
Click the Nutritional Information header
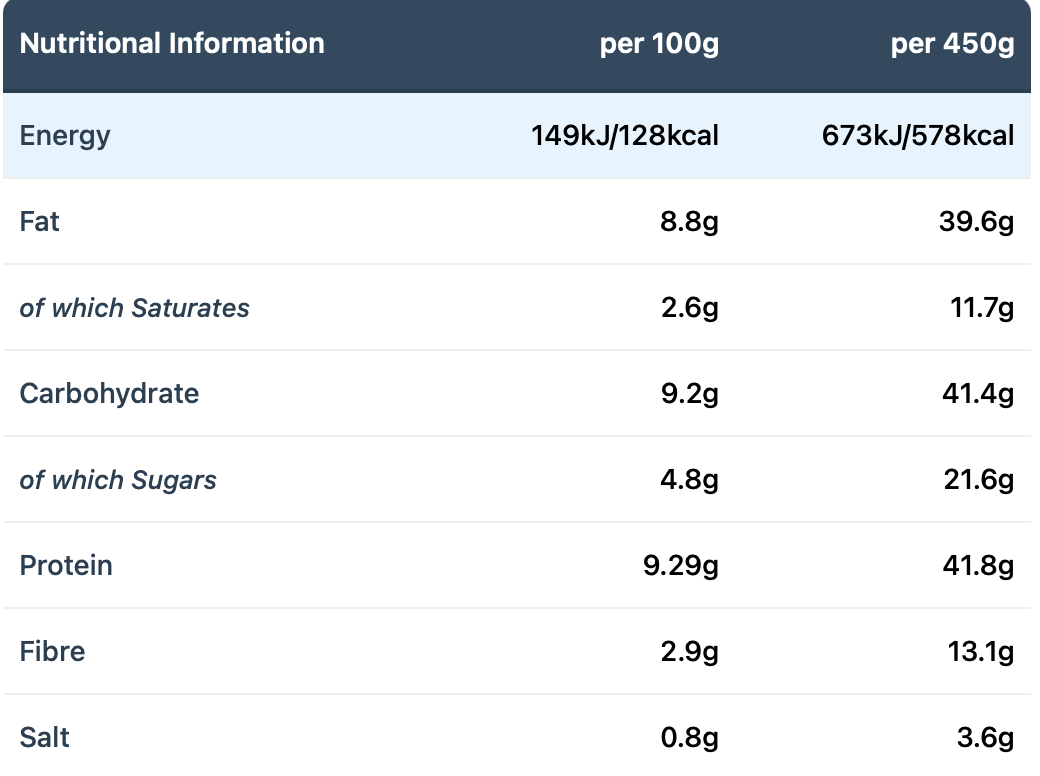tap(172, 44)
